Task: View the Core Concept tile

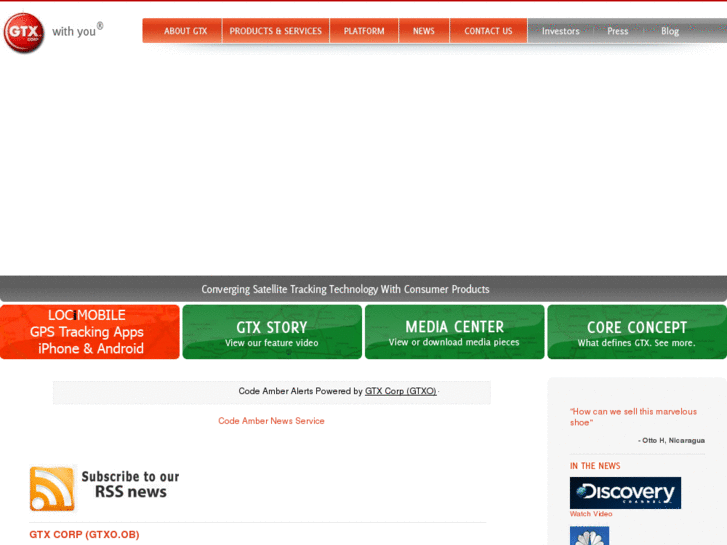Action: 637,332
